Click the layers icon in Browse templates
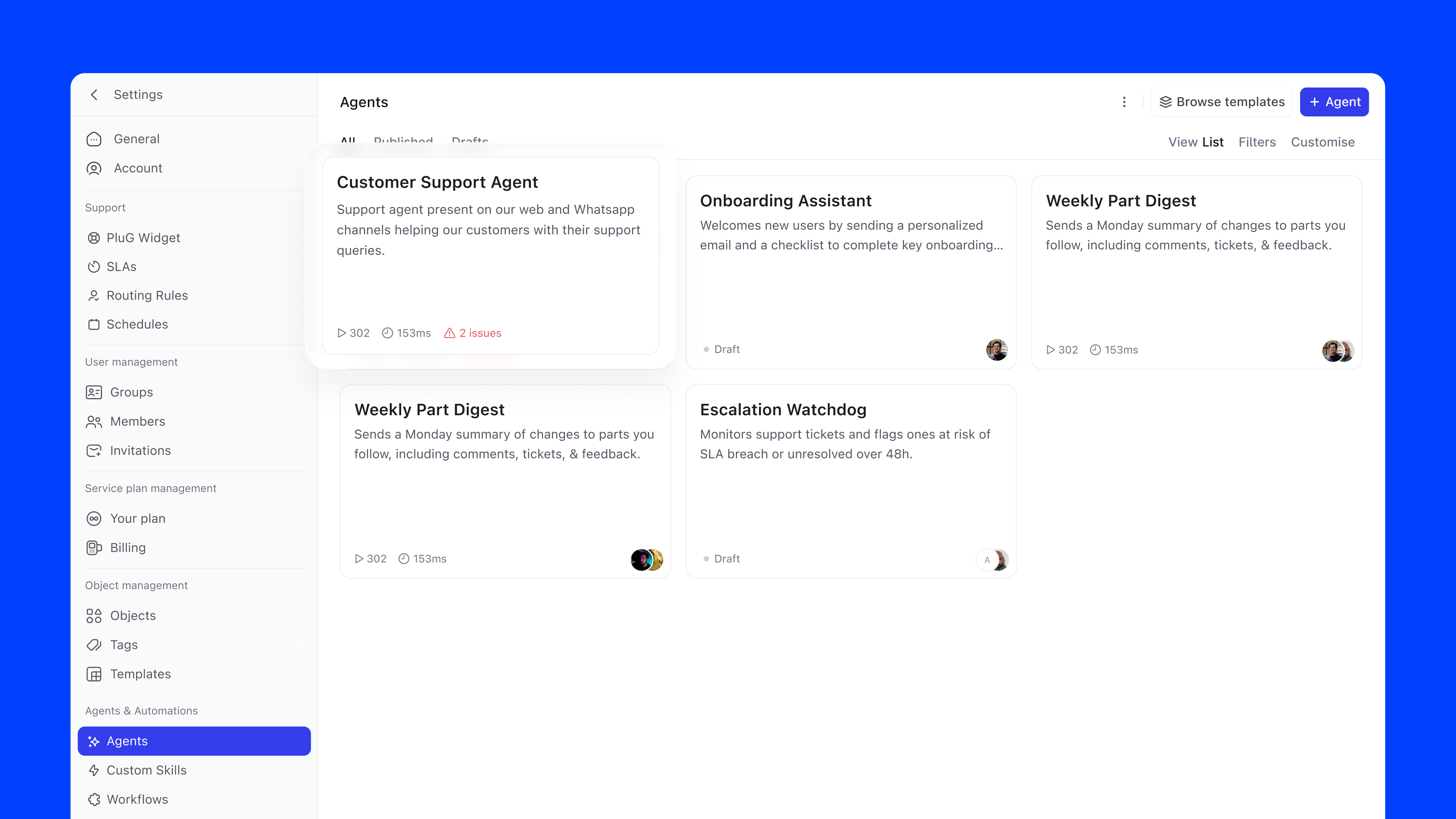Image resolution: width=1456 pixels, height=819 pixels. (1166, 102)
